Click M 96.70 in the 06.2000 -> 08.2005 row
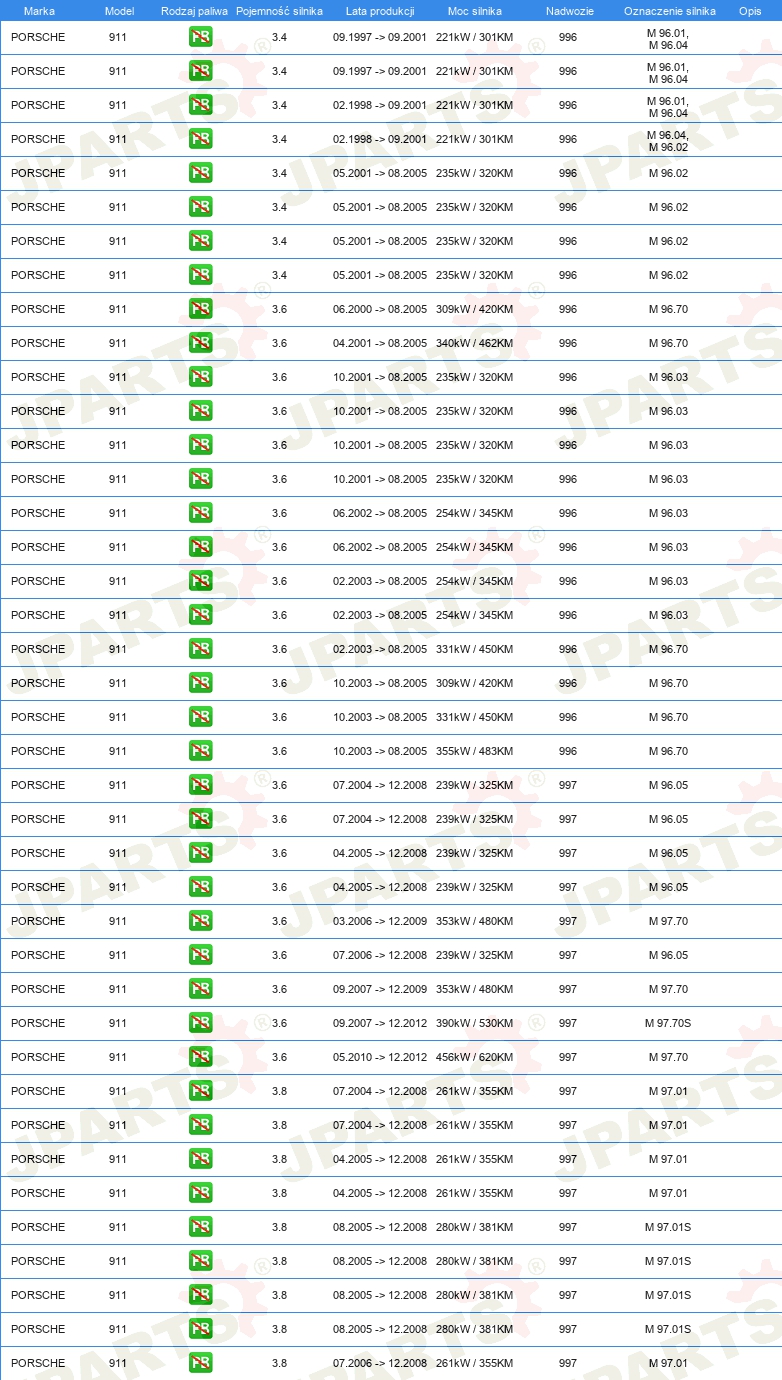Screen dimensions: 782x1380 [x=668, y=309]
